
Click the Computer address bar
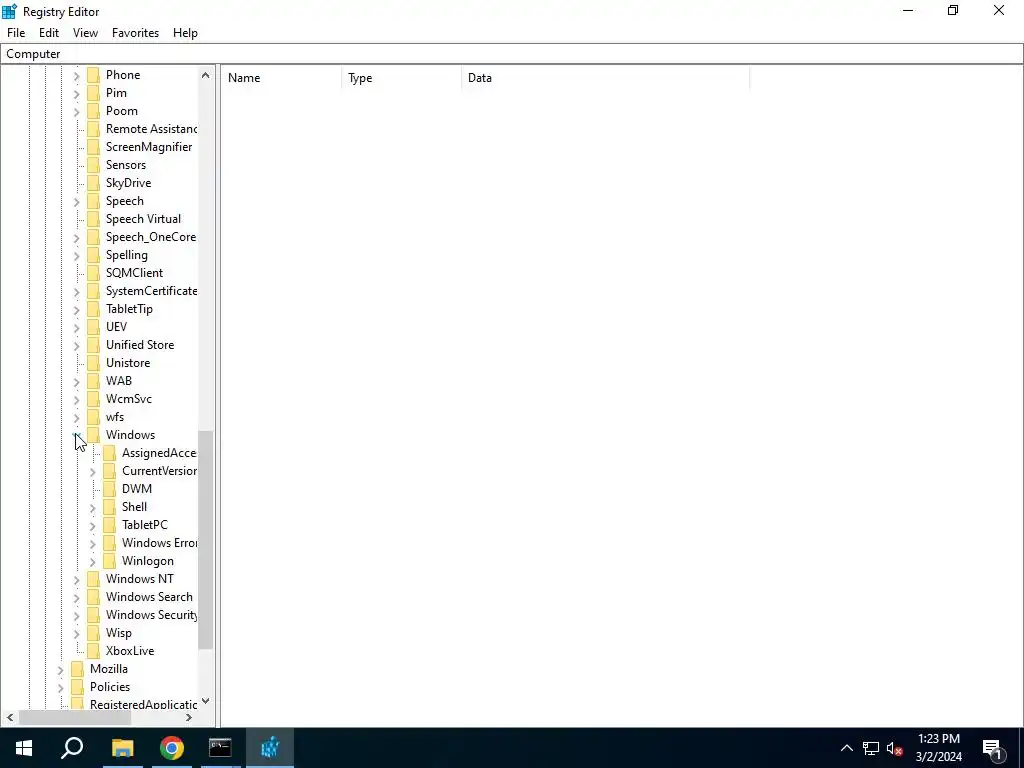pyautogui.click(x=512, y=54)
